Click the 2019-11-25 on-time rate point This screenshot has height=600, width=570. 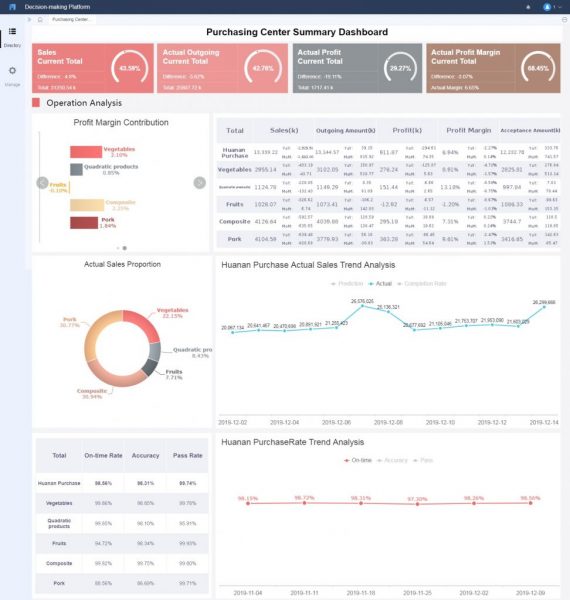[417, 504]
